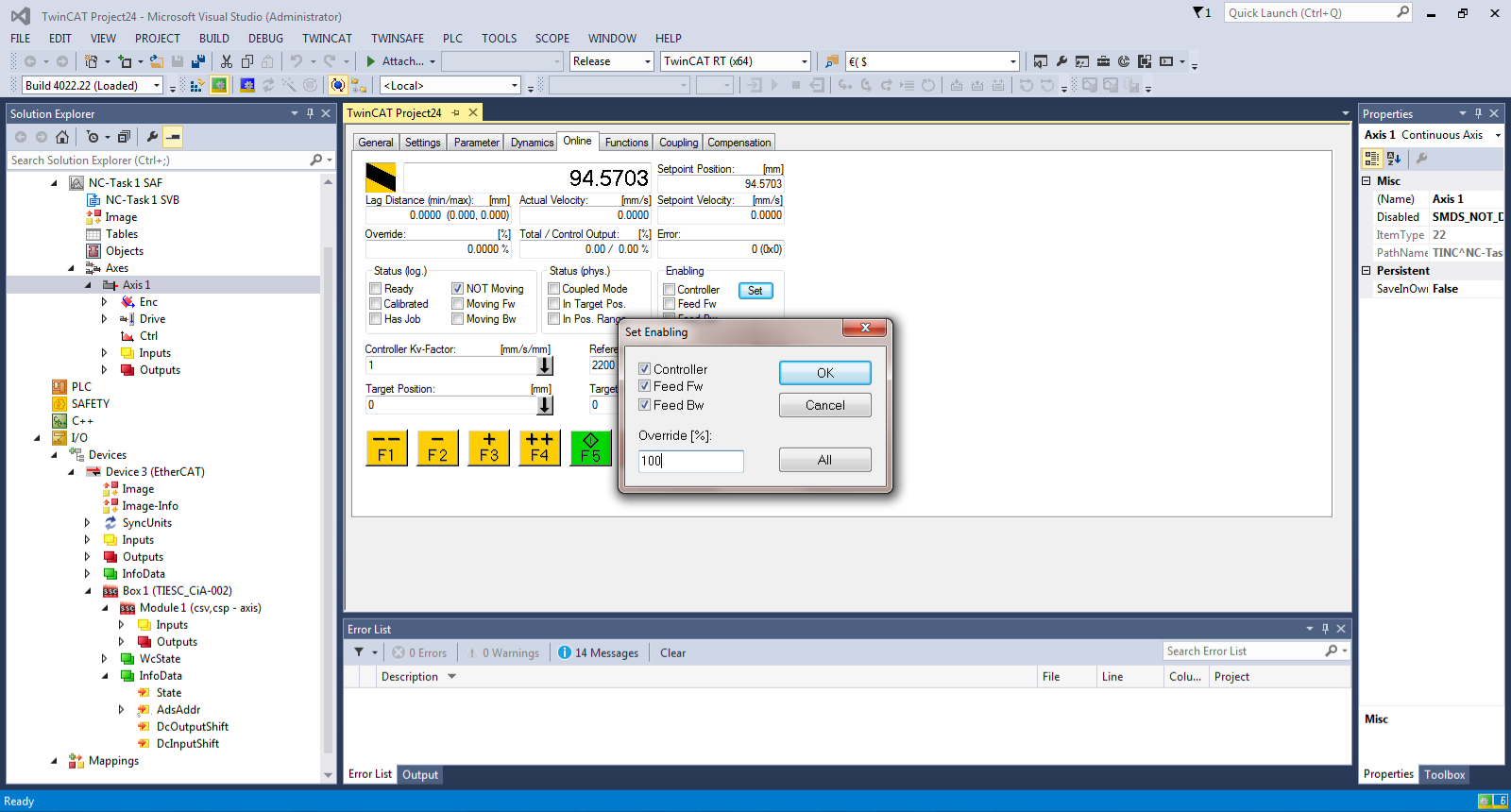Select Box 1 (TIESC_CiA-002) in tree

(x=177, y=591)
